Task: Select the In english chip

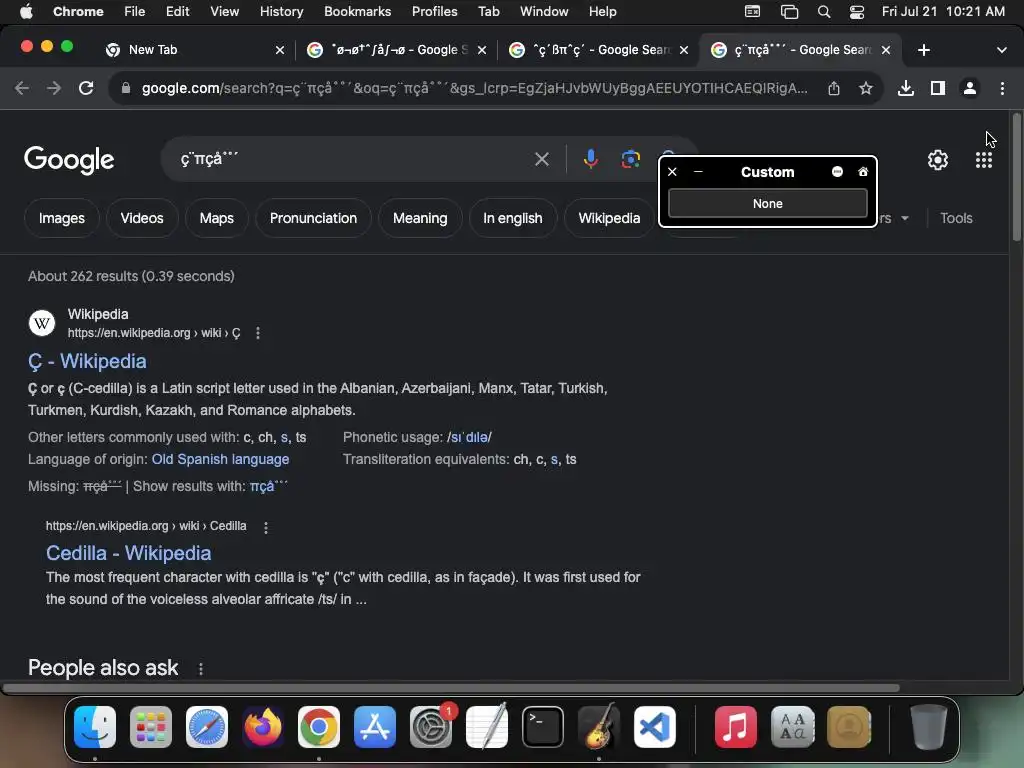Action: coord(513,218)
